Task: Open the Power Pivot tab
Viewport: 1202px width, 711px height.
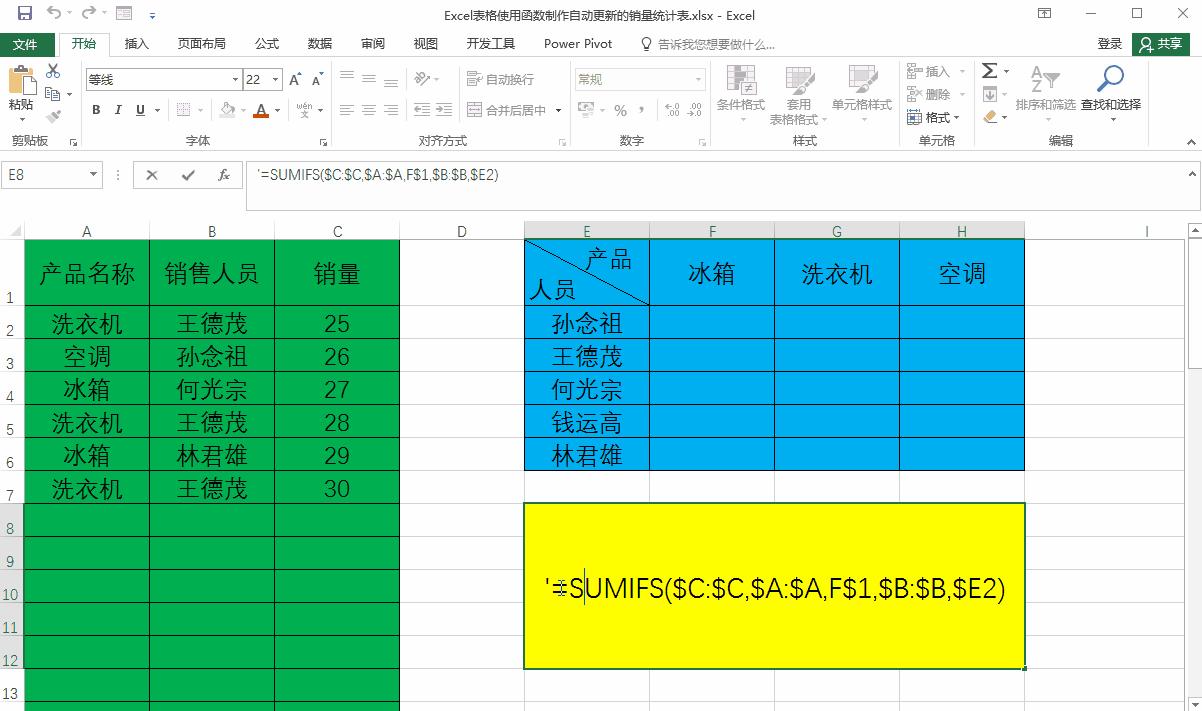Action: pos(578,44)
